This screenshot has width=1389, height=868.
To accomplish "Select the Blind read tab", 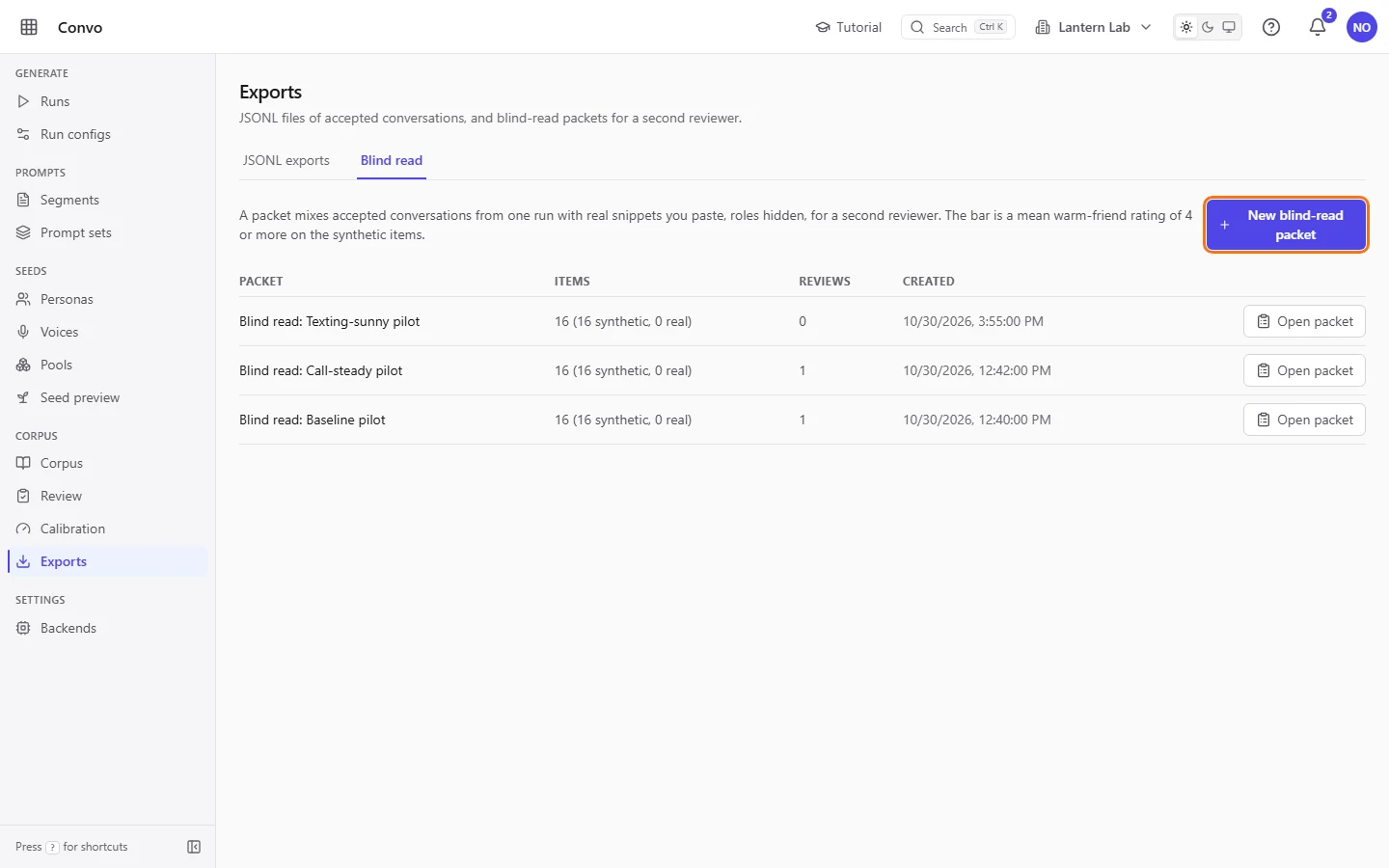I will (x=392, y=160).
